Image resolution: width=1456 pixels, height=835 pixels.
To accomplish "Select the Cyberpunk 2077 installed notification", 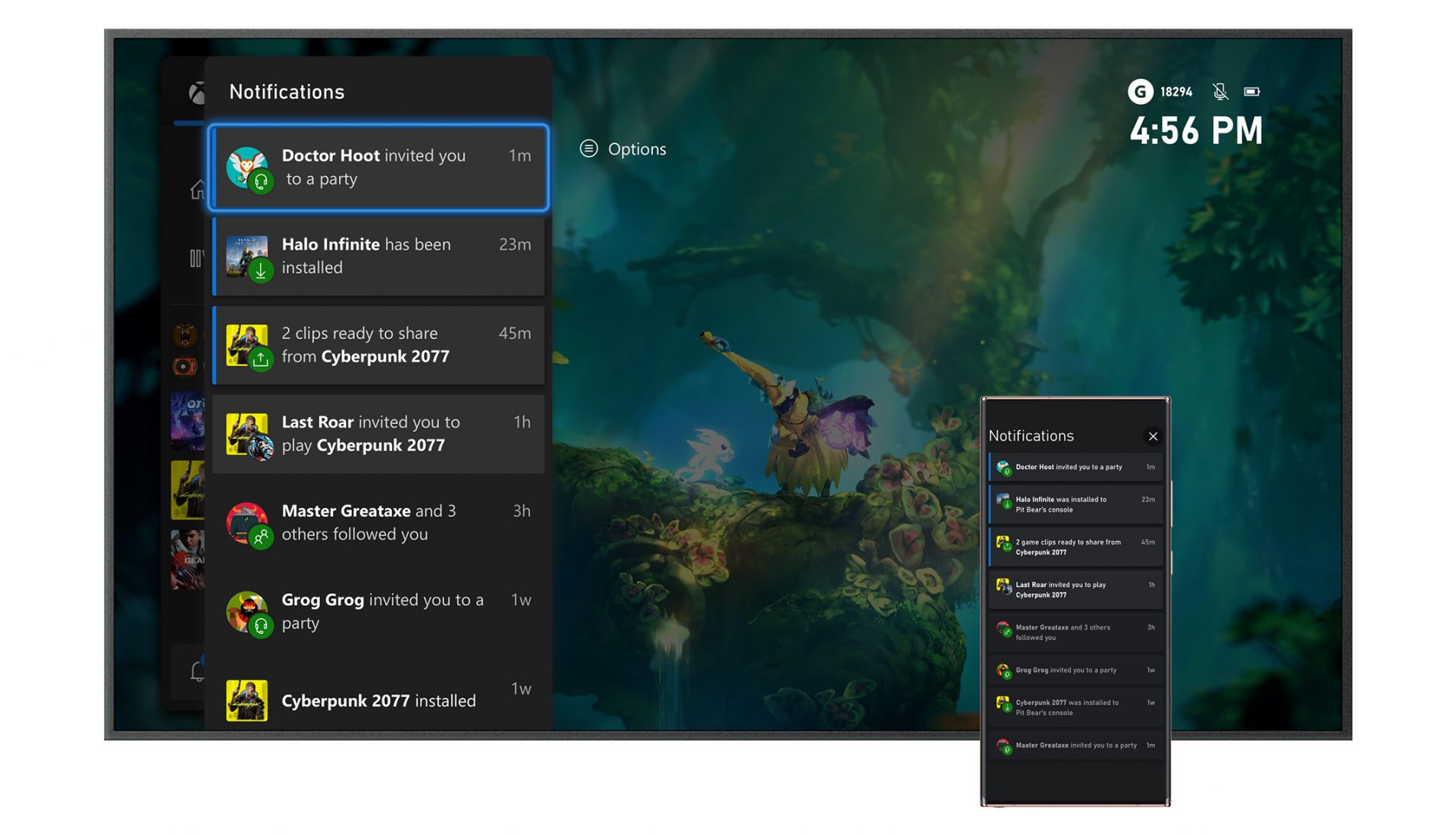I will pos(378,698).
